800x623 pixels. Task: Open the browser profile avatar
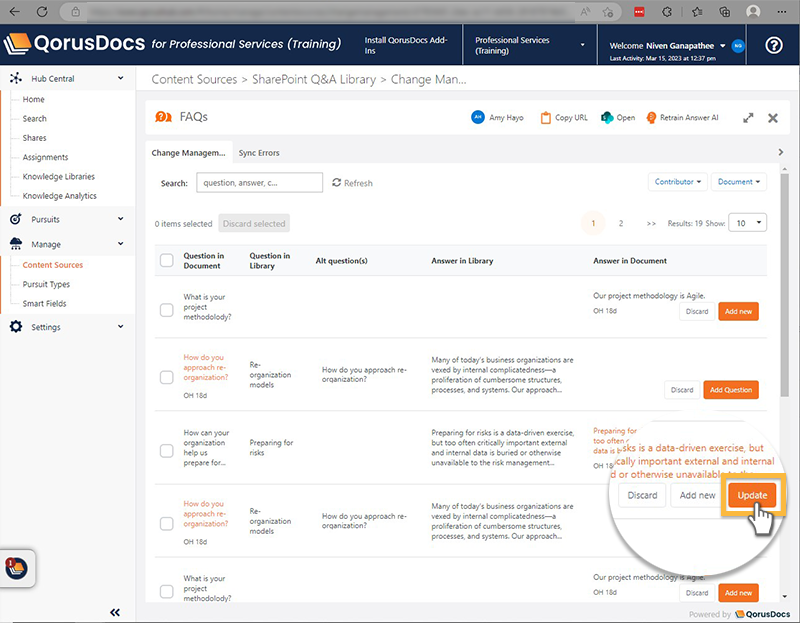(753, 12)
